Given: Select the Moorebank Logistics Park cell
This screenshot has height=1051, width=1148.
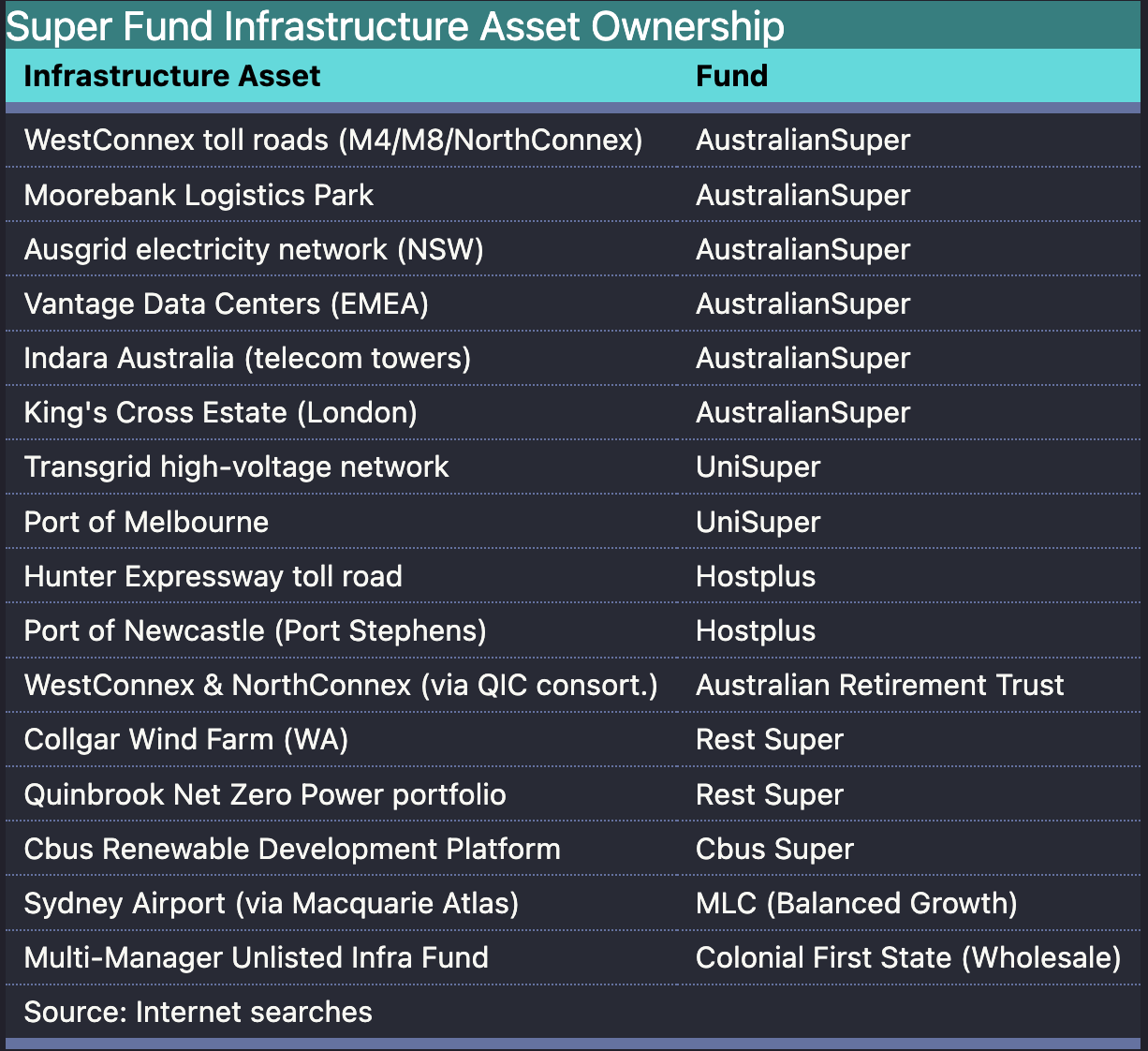Looking at the screenshot, I should click(x=199, y=195).
